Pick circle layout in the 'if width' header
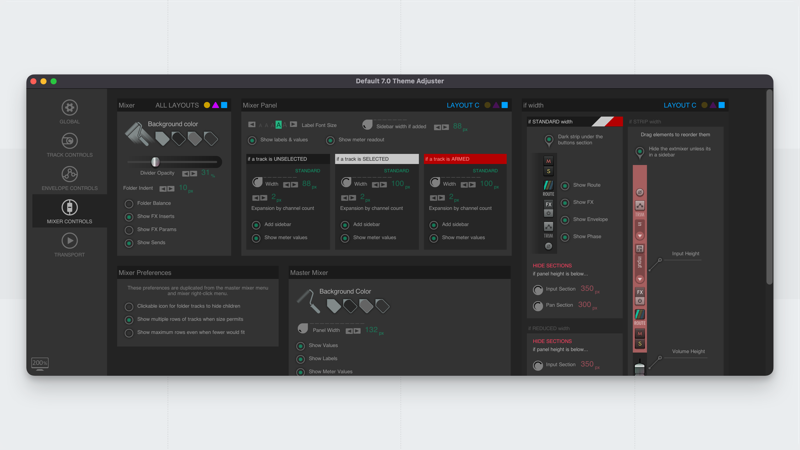 pyautogui.click(x=704, y=105)
